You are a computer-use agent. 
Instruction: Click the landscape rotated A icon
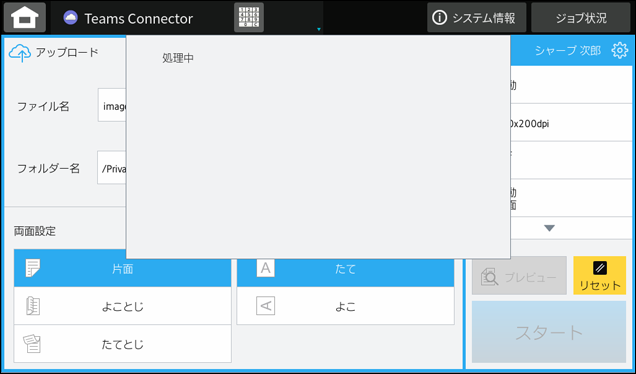(265, 306)
